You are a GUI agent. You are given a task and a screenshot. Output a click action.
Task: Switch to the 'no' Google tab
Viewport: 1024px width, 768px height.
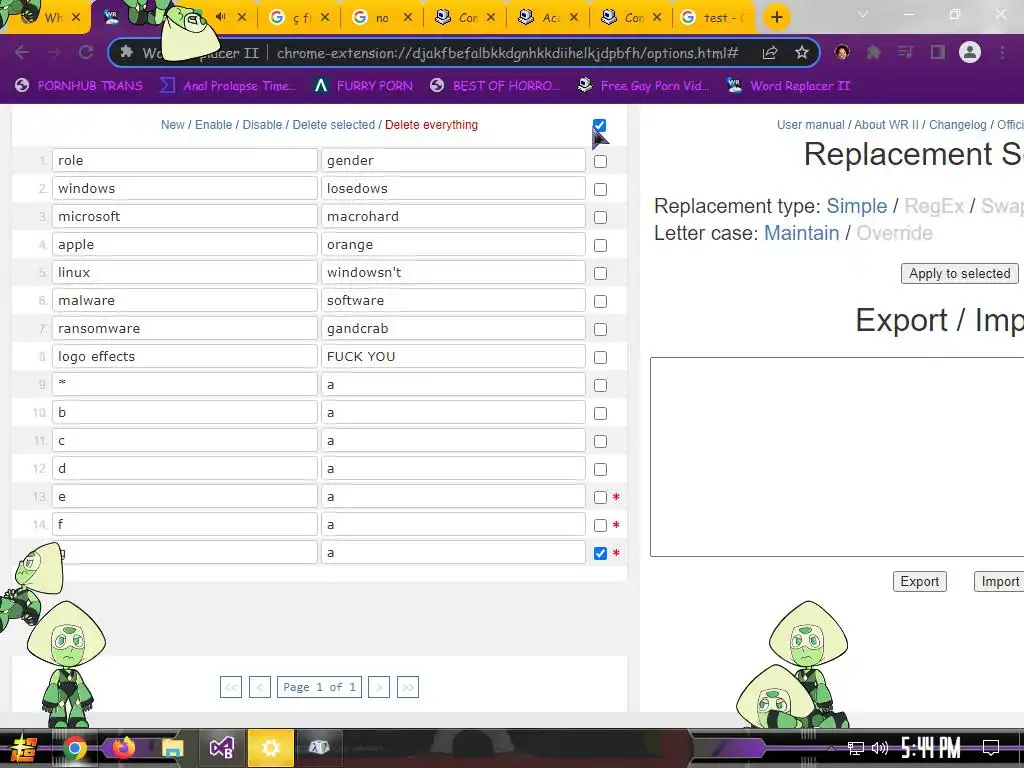[x=382, y=18]
